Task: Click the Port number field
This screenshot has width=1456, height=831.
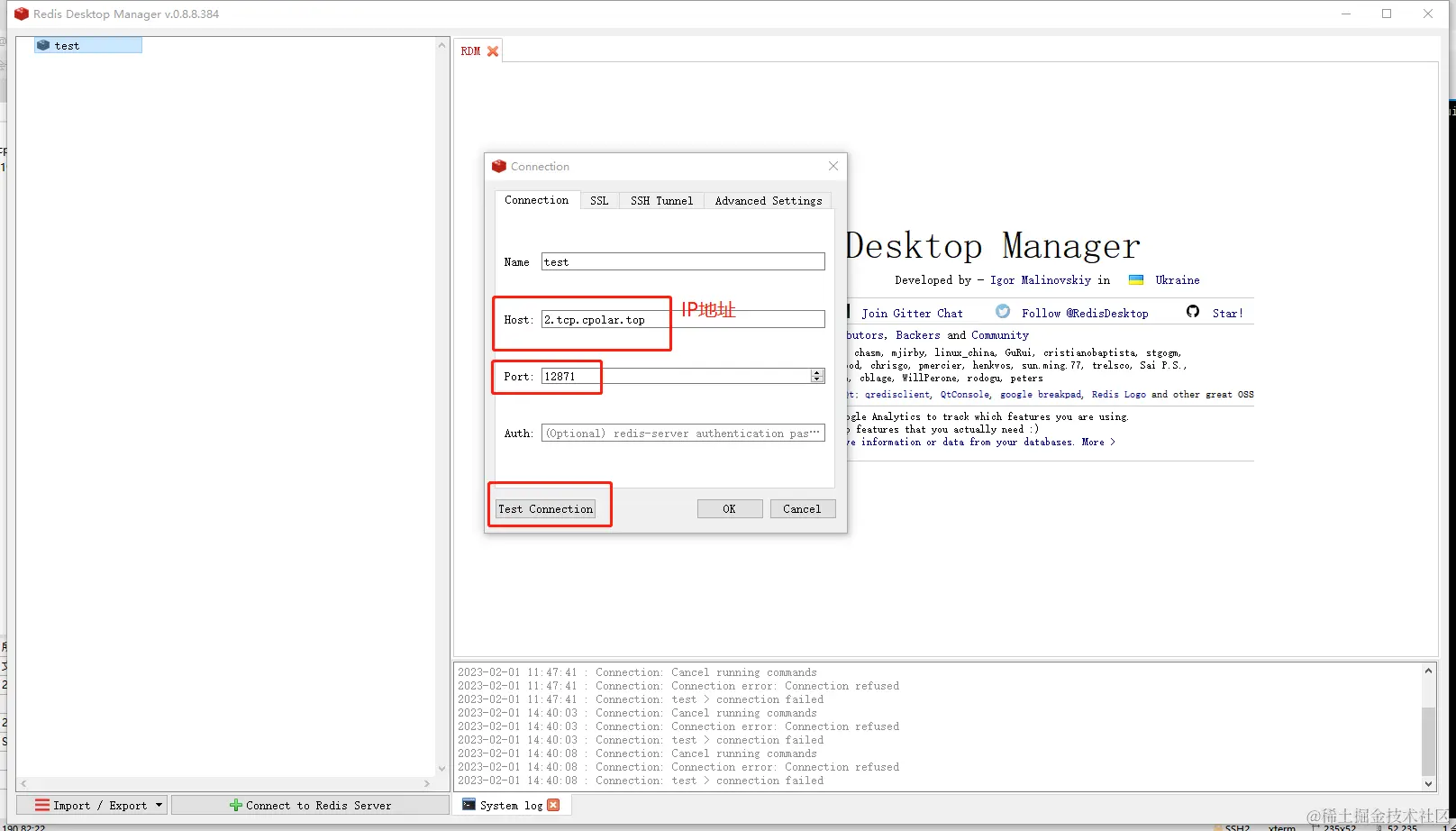Action: click(x=676, y=376)
